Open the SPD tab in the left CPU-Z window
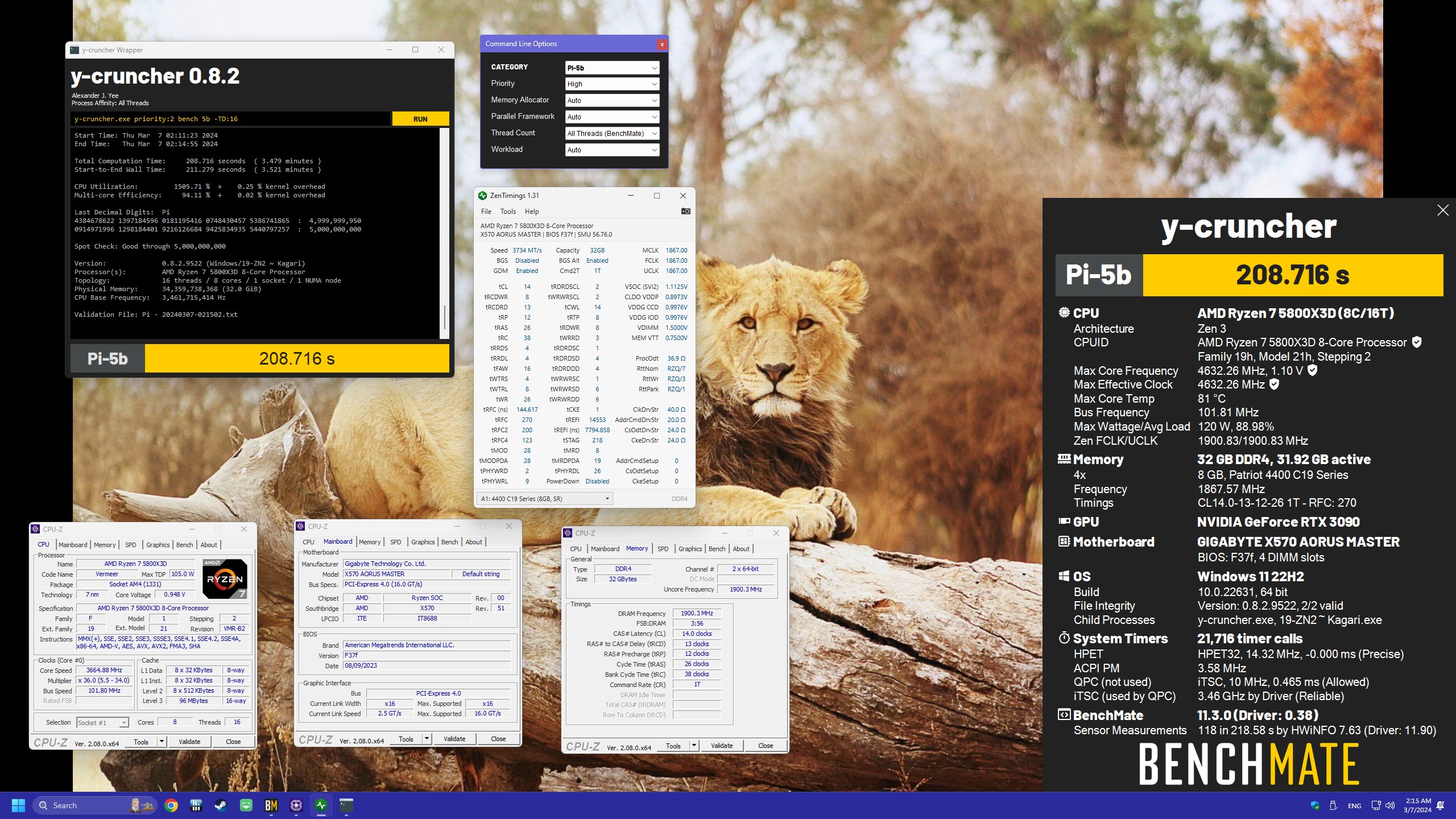Screen dimensions: 1456x819 pos(130,545)
